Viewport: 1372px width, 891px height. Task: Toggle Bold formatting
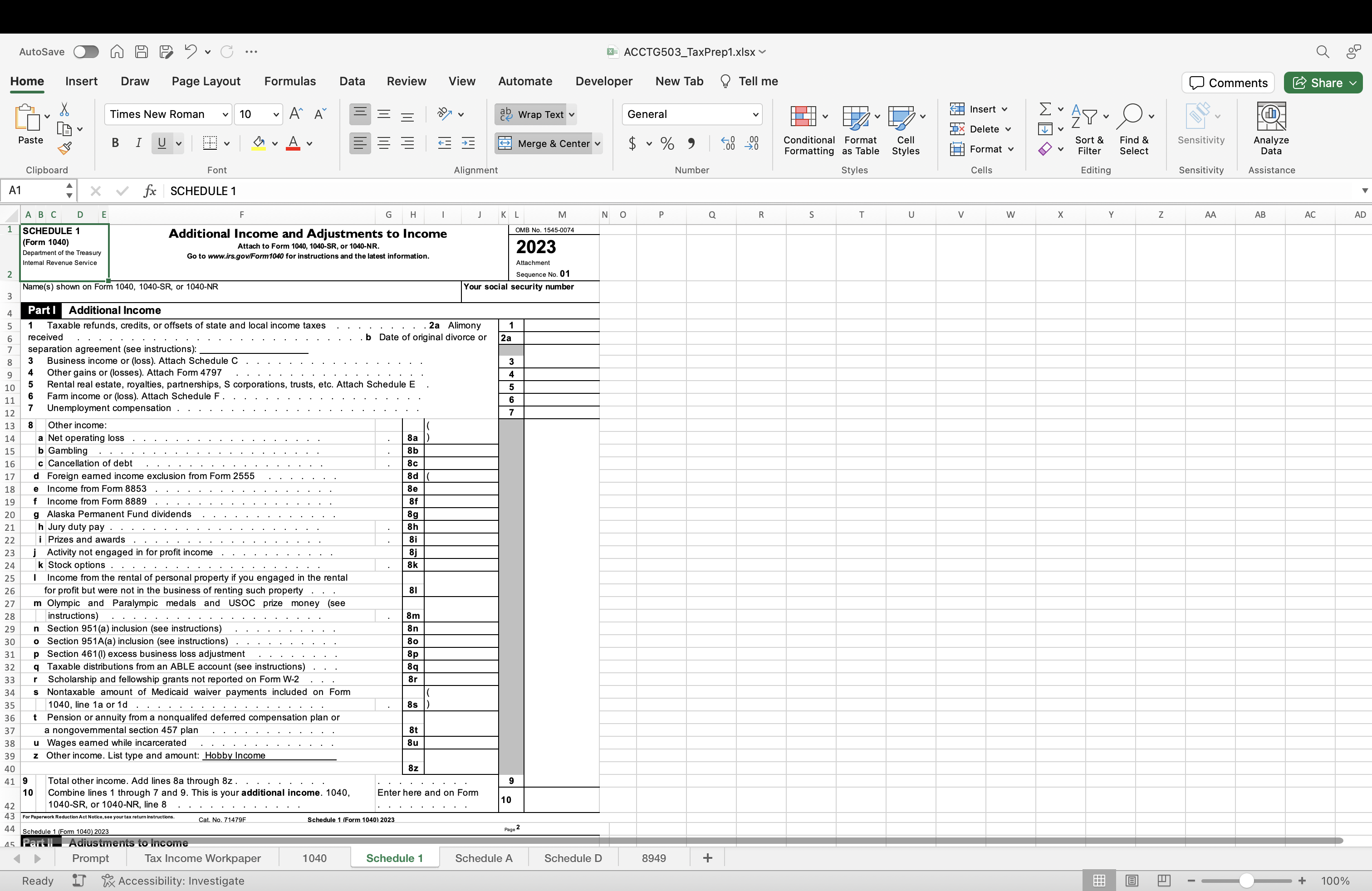[115, 143]
